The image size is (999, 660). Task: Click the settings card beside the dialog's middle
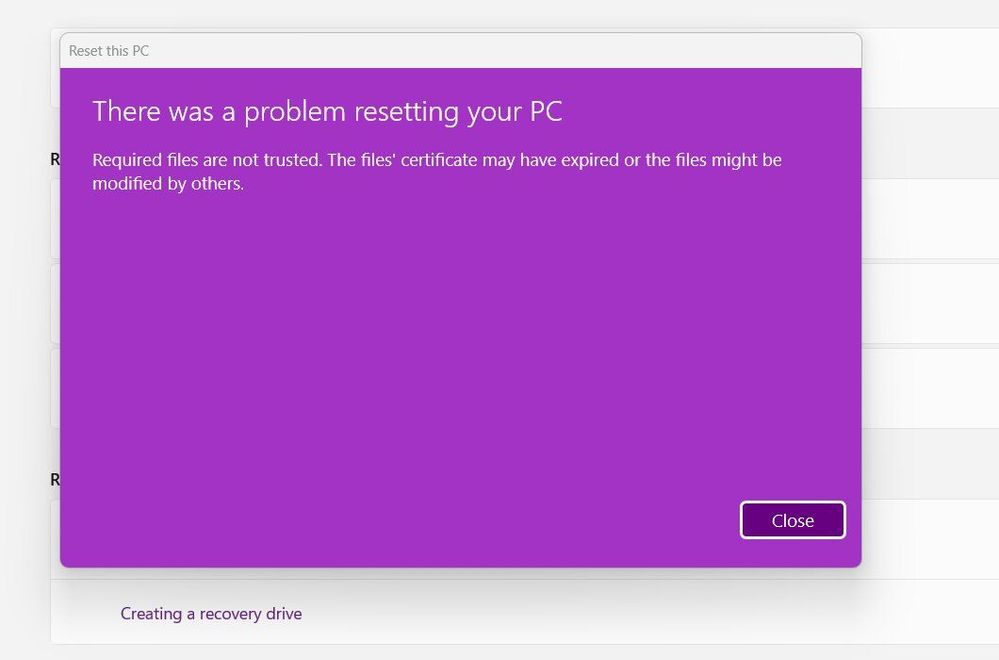coord(930,304)
